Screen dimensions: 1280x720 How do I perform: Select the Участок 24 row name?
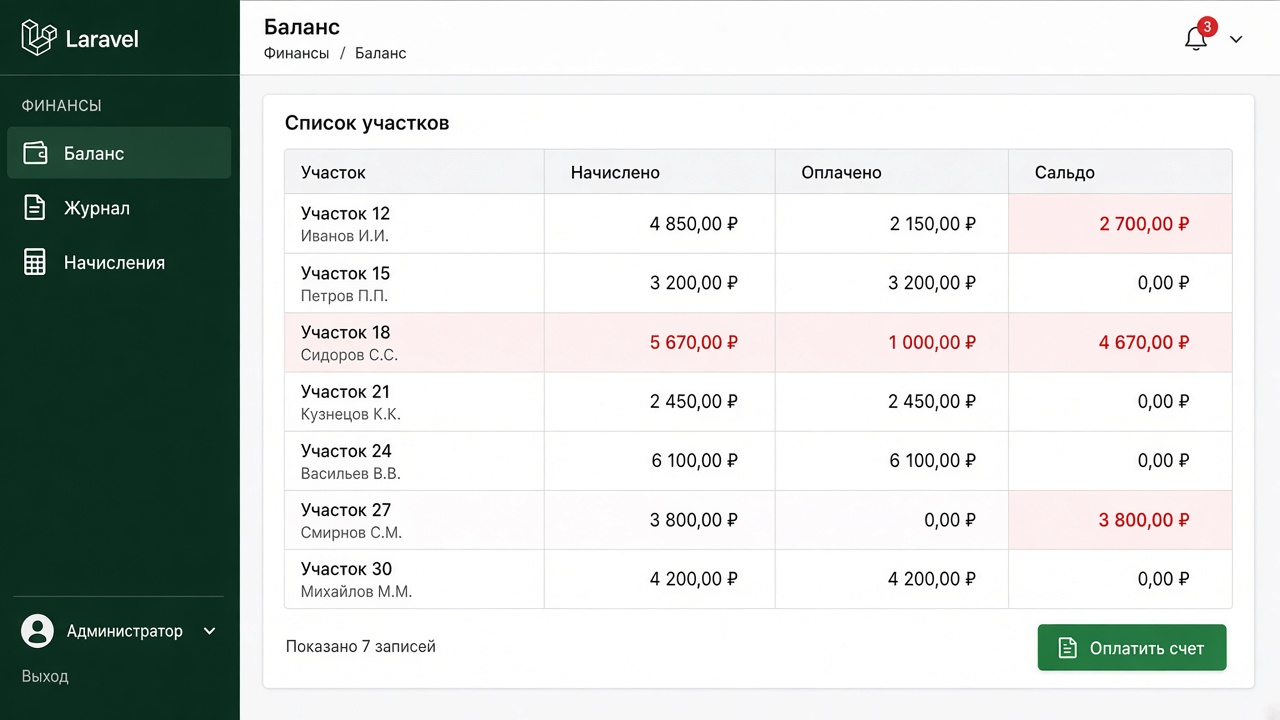pos(346,450)
